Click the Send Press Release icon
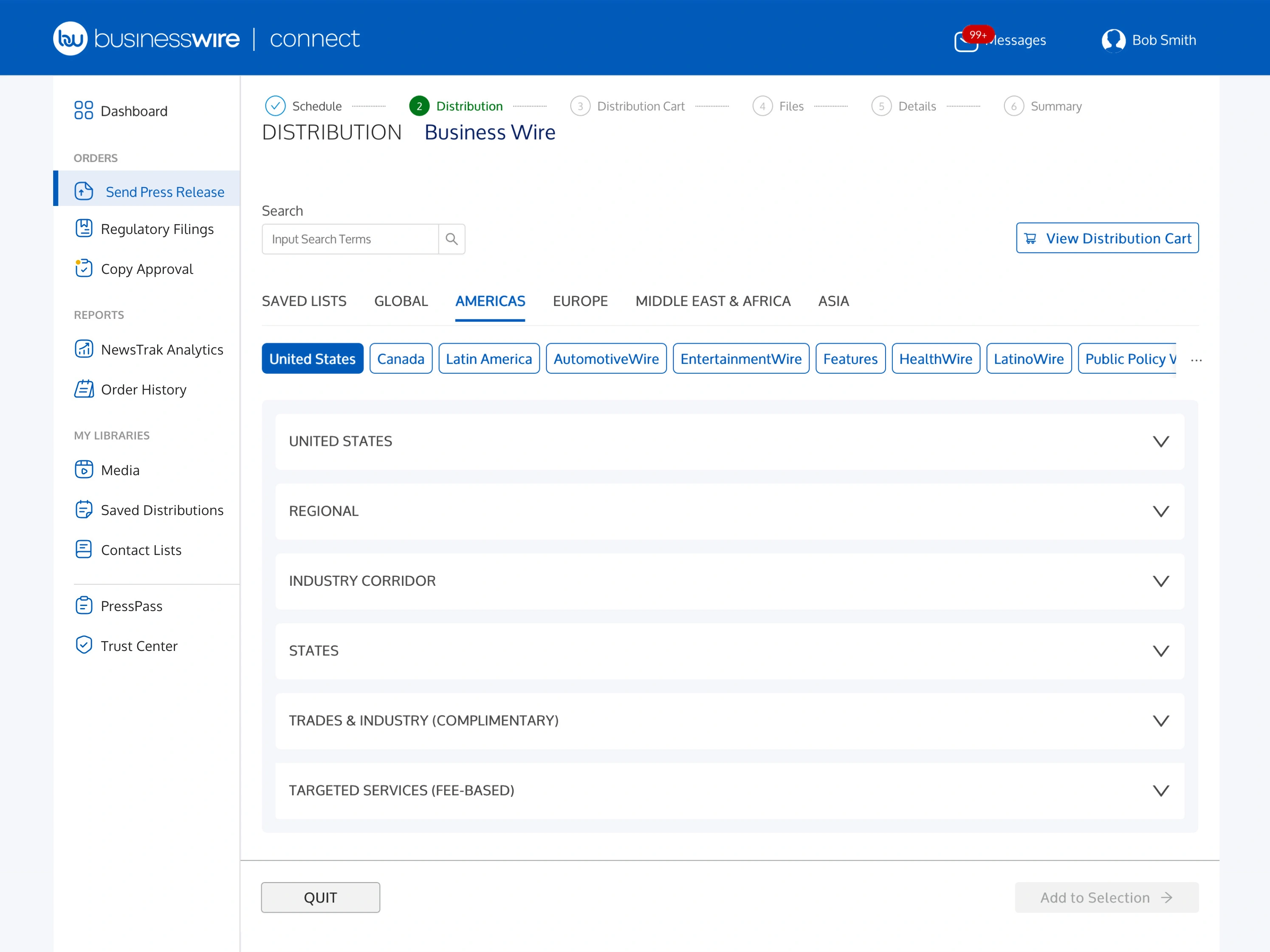The width and height of the screenshot is (1270, 952). 84,191
